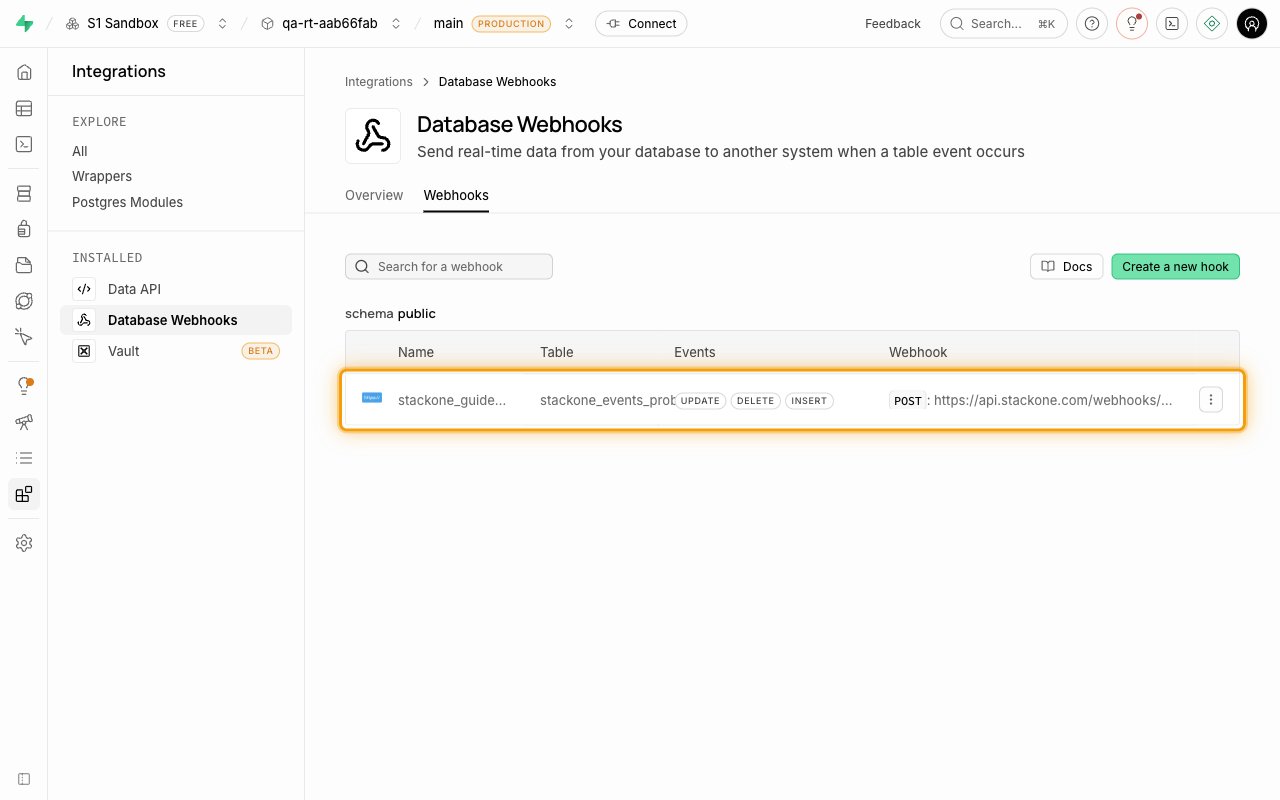This screenshot has height=800, width=1280.
Task: Open the SQL Editor sidebar icon
Action: (24, 144)
